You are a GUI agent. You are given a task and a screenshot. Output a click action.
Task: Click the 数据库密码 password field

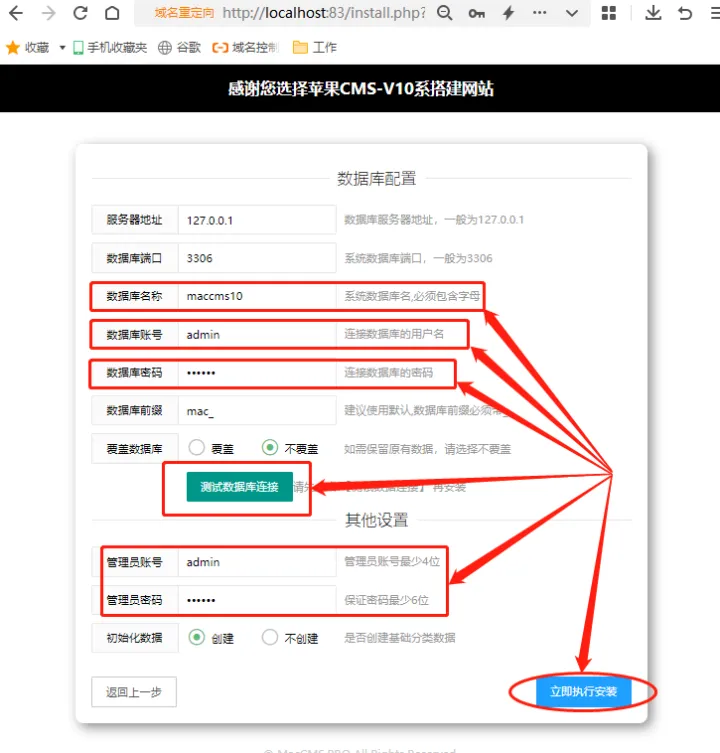coord(257,373)
